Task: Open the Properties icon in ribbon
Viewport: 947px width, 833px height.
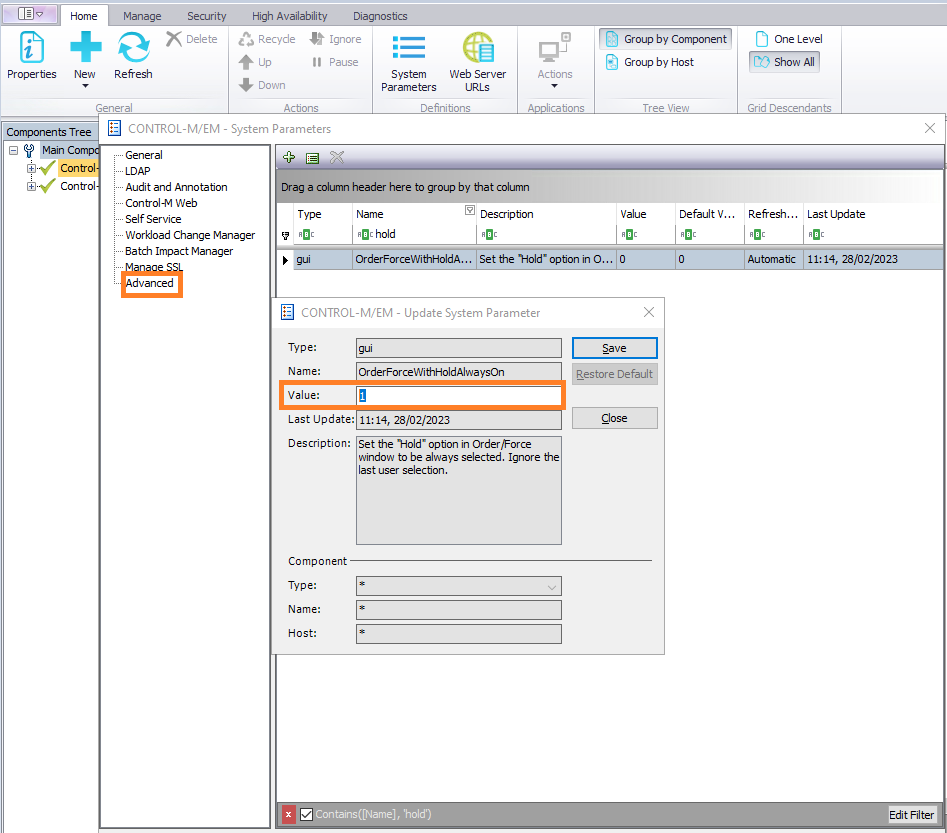Action: click(31, 55)
